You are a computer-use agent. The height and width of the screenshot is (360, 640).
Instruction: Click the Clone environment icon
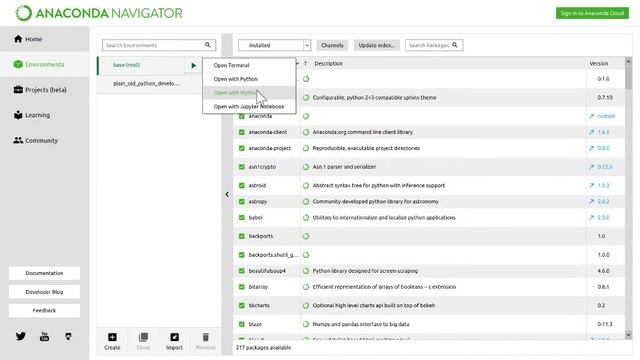[x=143, y=337]
